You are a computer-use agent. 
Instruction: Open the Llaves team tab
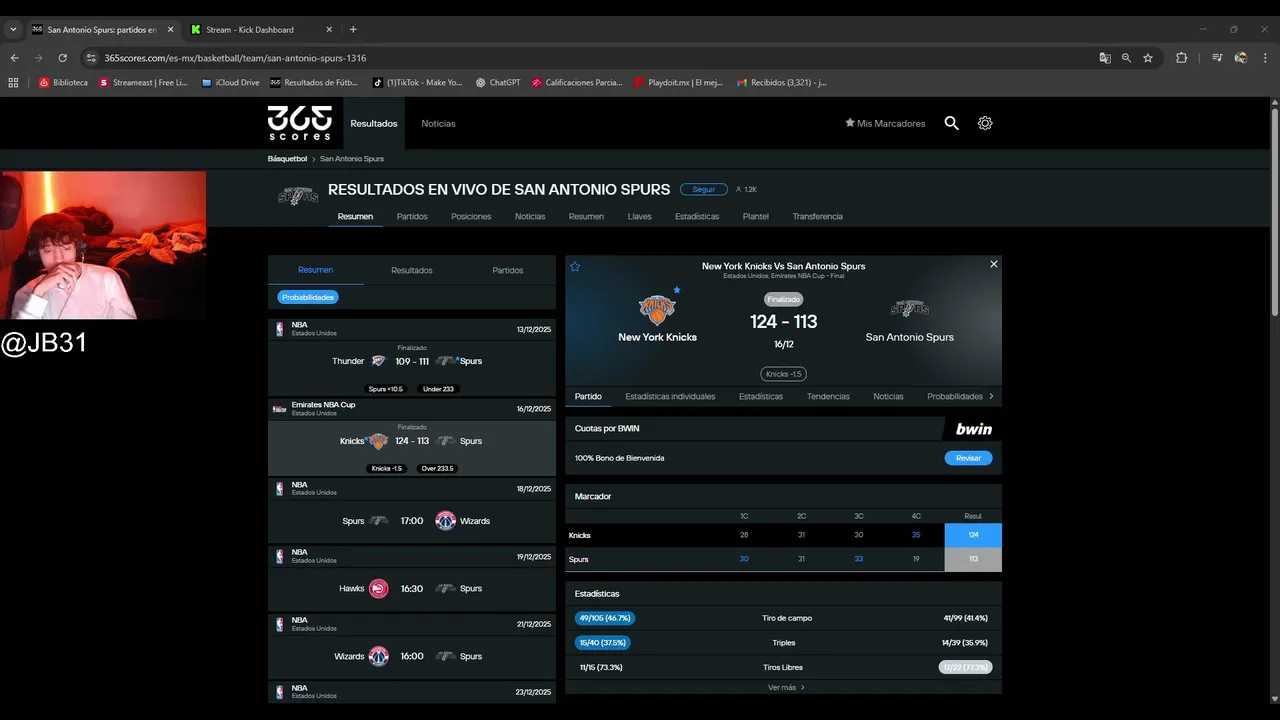click(x=640, y=216)
